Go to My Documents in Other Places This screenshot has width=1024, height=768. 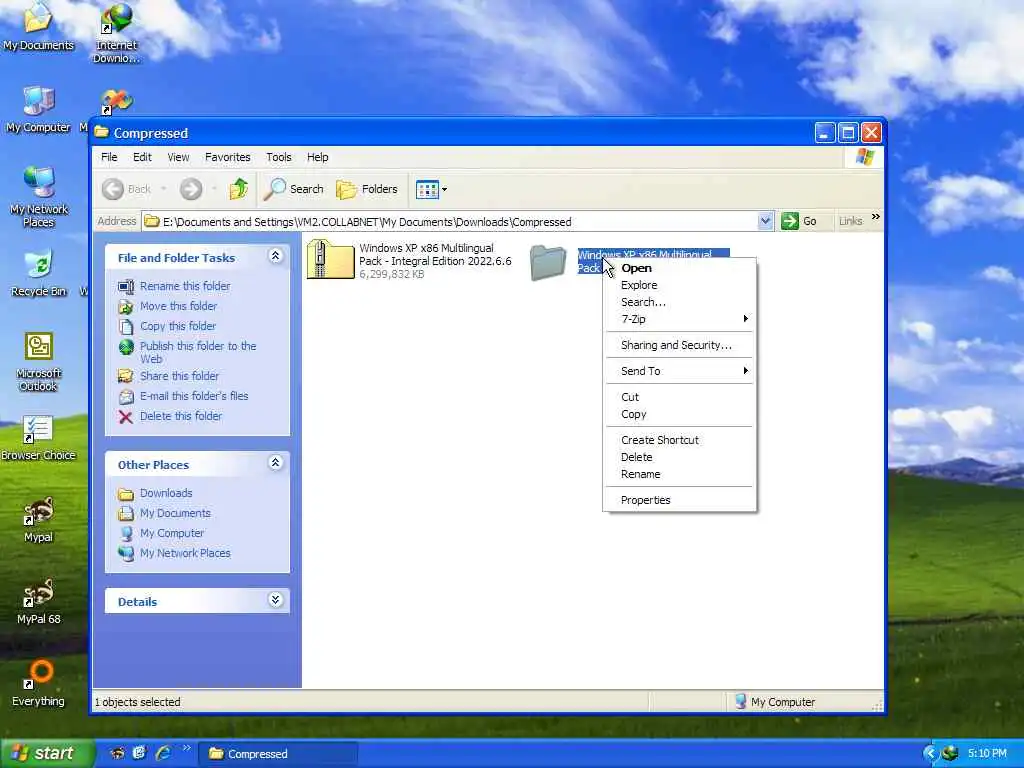tap(175, 513)
